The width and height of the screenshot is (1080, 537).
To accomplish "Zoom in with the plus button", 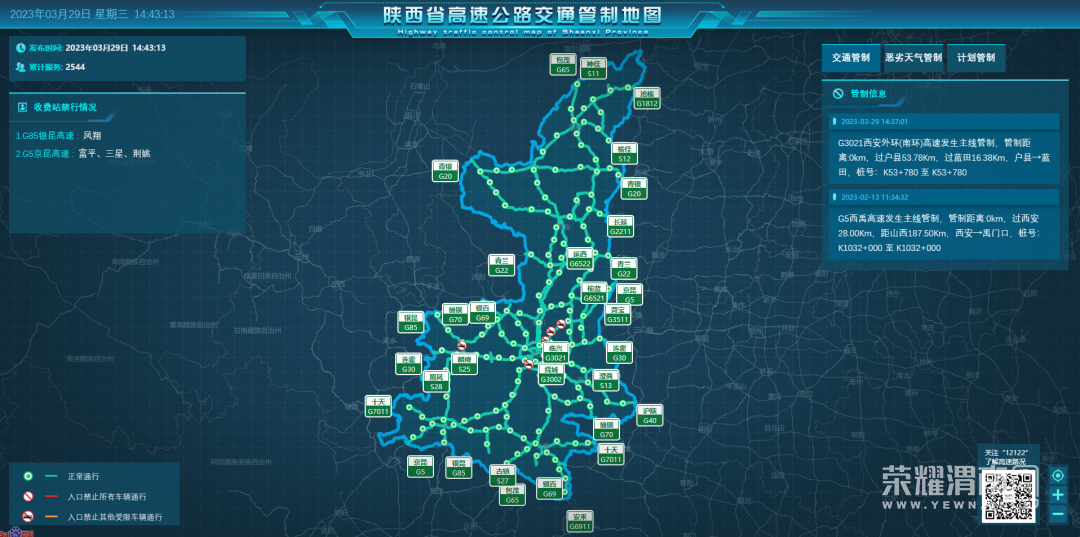I will 1058,494.
